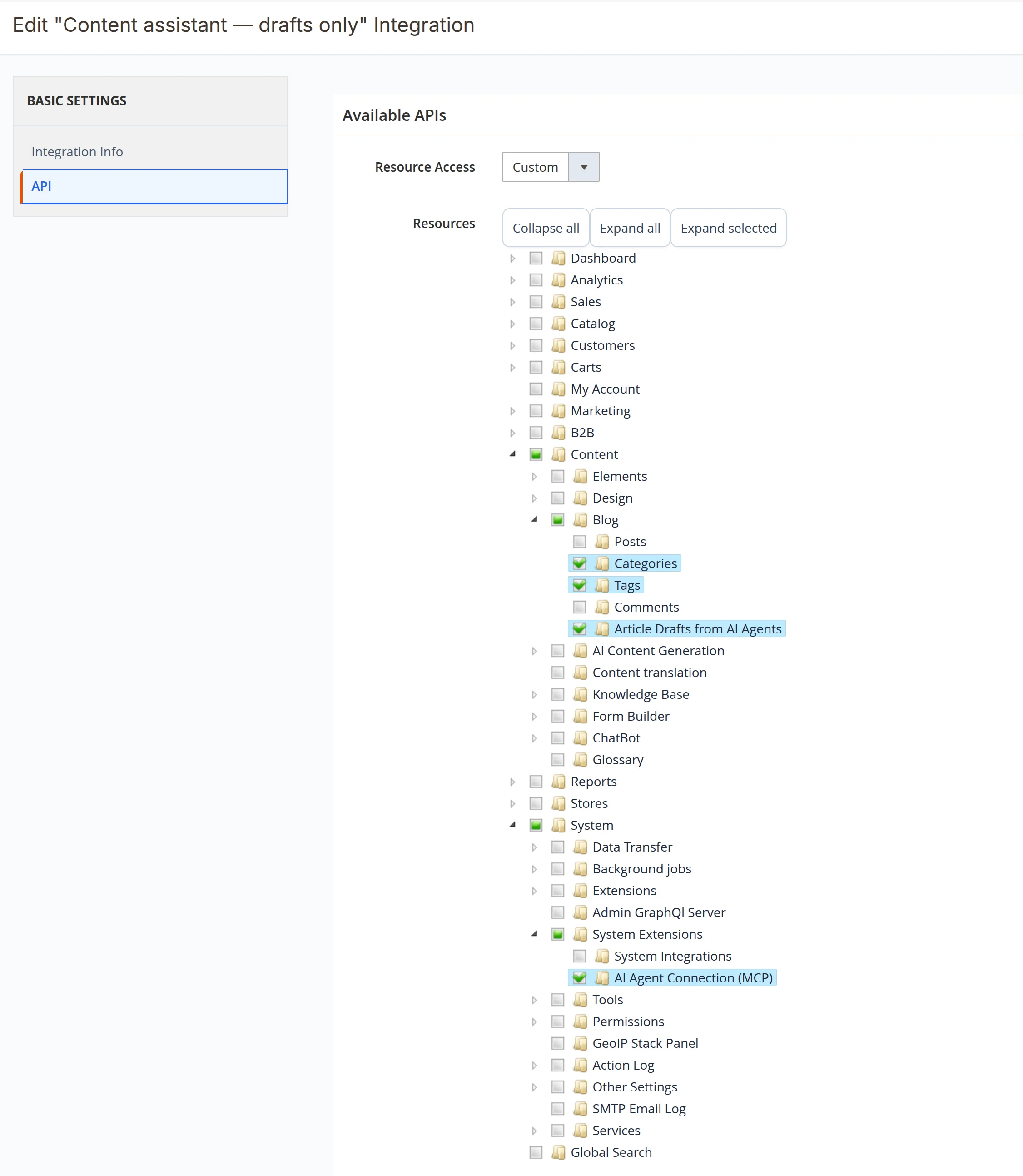The height and width of the screenshot is (1176, 1023).
Task: Click the Action Log folder icon
Action: (580, 1065)
